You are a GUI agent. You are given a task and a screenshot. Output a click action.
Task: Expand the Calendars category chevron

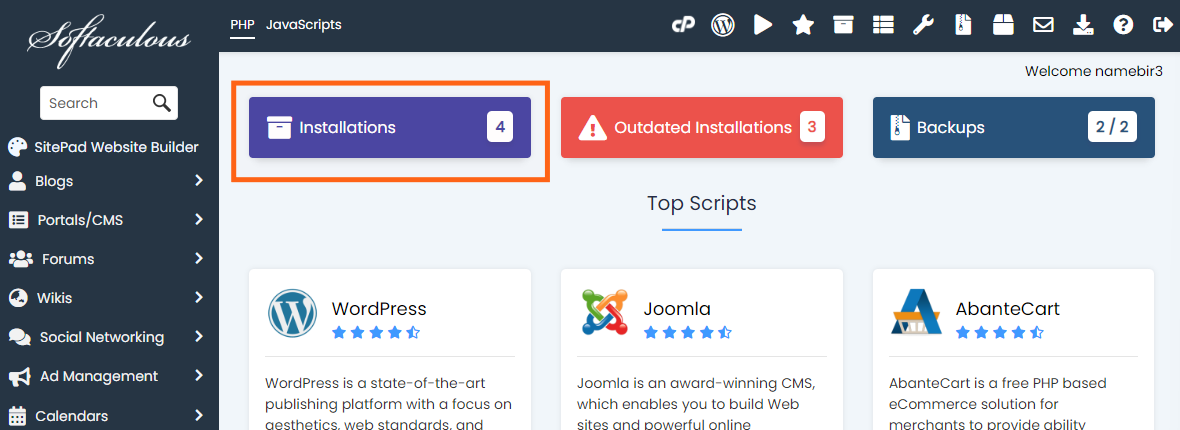tap(199, 415)
